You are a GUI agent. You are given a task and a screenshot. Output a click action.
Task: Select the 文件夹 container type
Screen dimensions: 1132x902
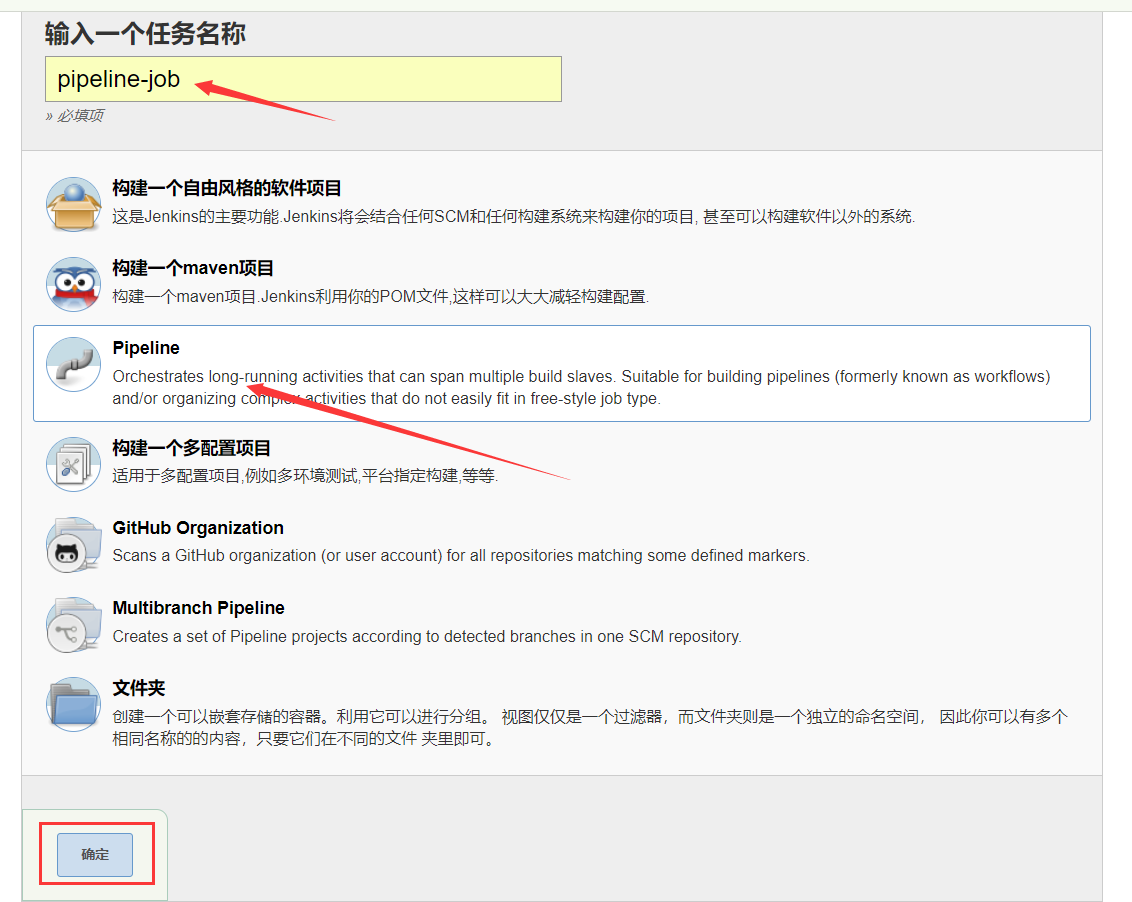click(x=140, y=688)
